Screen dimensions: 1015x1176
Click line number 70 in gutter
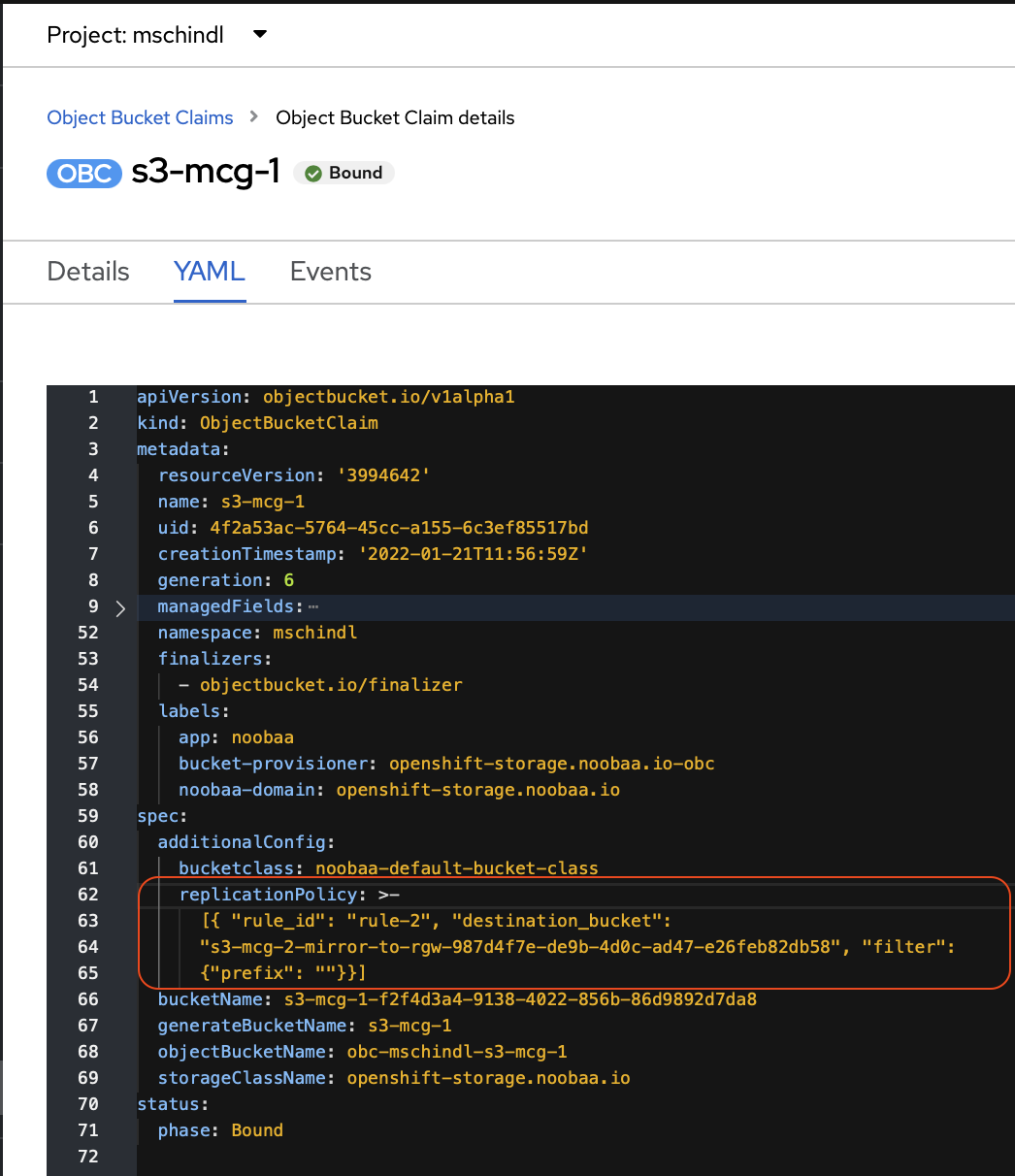[88, 1104]
